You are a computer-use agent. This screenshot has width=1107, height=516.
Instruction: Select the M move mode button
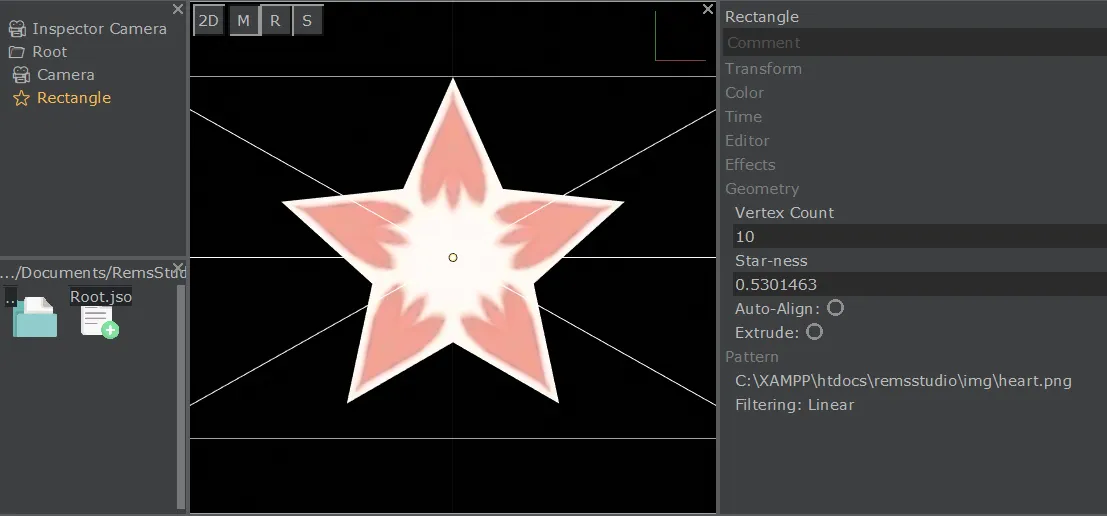point(244,20)
